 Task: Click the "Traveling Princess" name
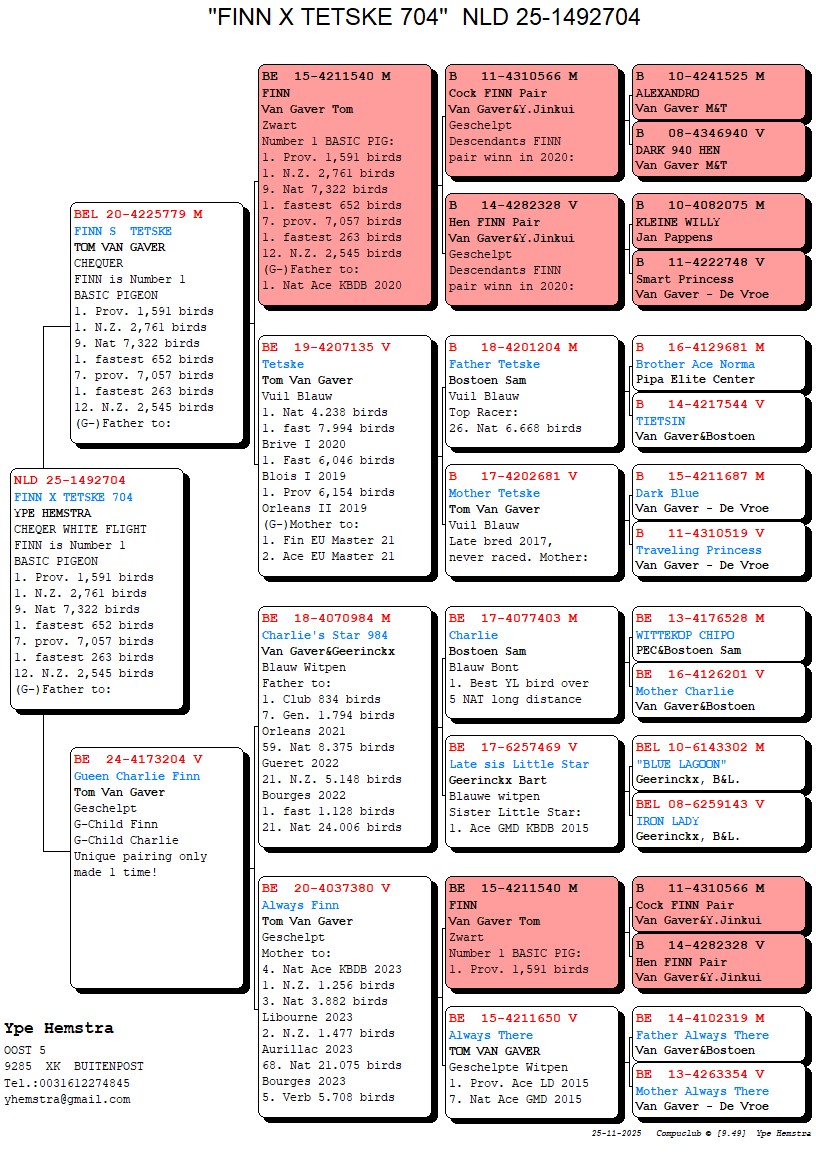point(698,550)
